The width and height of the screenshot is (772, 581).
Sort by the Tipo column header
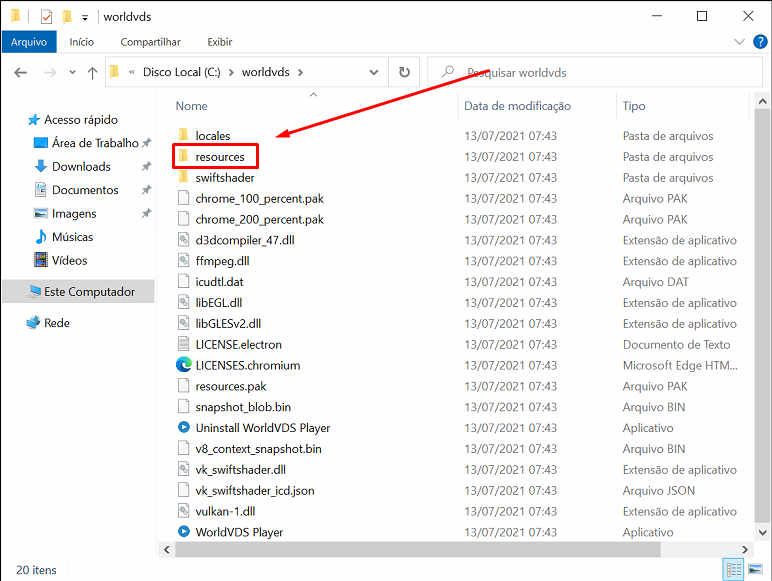click(634, 106)
